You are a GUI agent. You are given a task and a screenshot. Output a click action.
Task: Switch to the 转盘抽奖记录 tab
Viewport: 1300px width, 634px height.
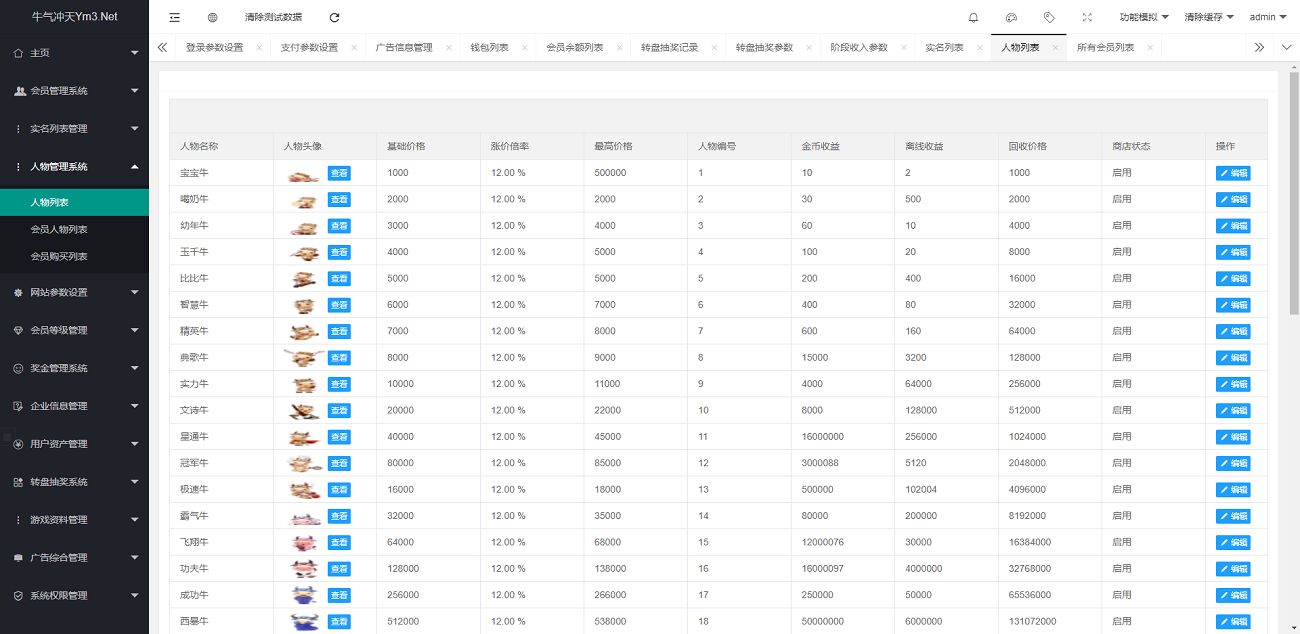click(x=670, y=47)
